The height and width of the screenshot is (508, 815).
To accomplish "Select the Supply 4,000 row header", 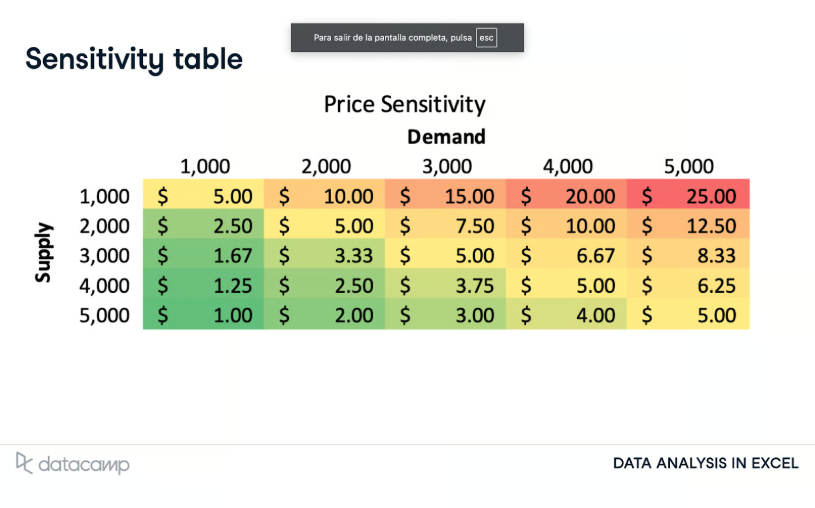I will pos(104,286).
